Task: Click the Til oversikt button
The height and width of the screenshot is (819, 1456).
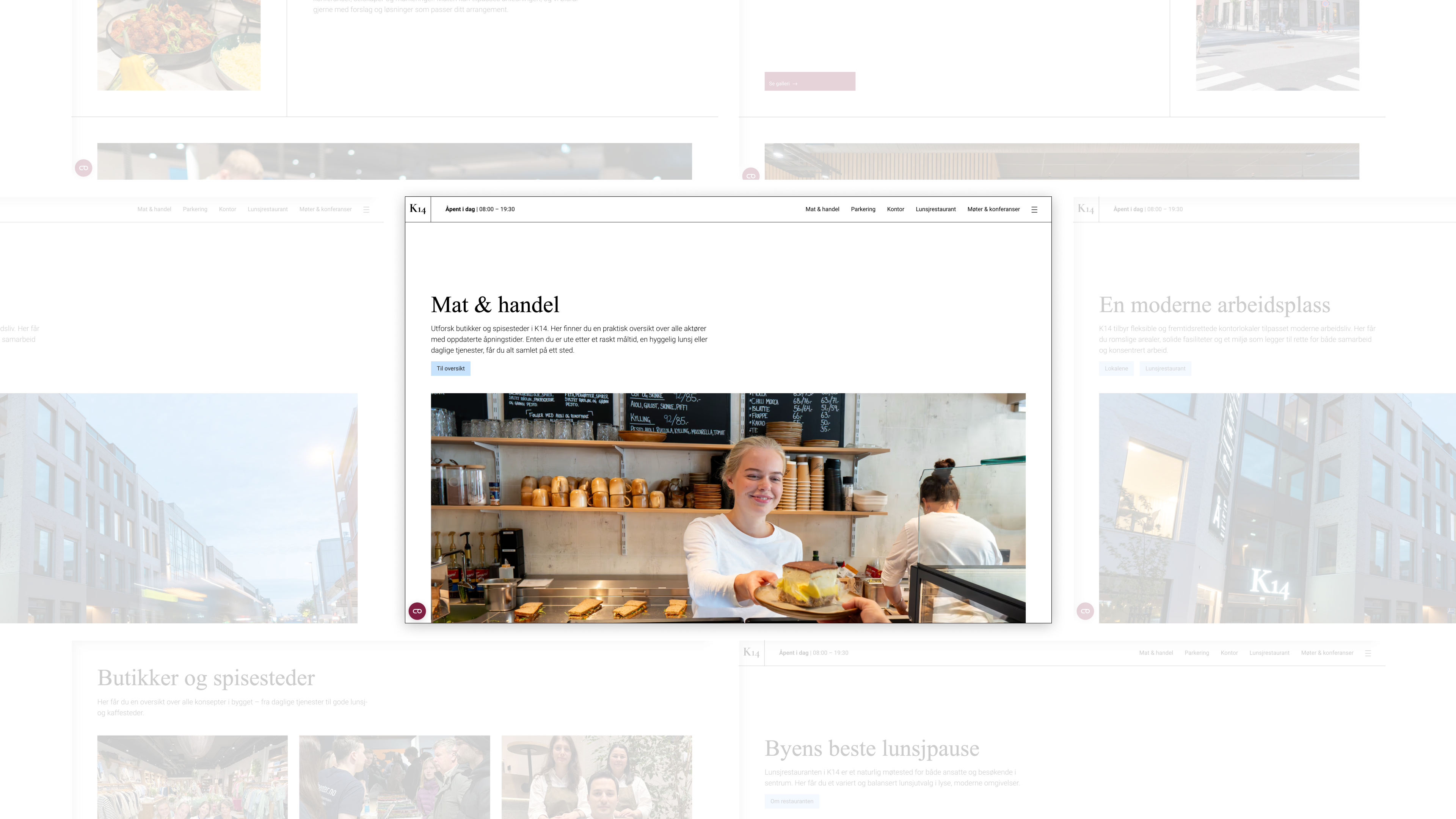Action: 450,369
